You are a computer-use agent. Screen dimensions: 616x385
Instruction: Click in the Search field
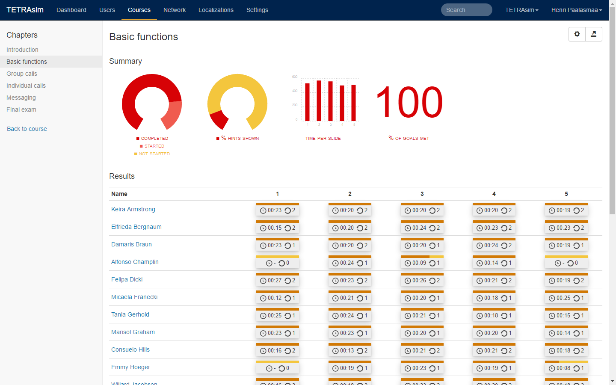point(466,10)
